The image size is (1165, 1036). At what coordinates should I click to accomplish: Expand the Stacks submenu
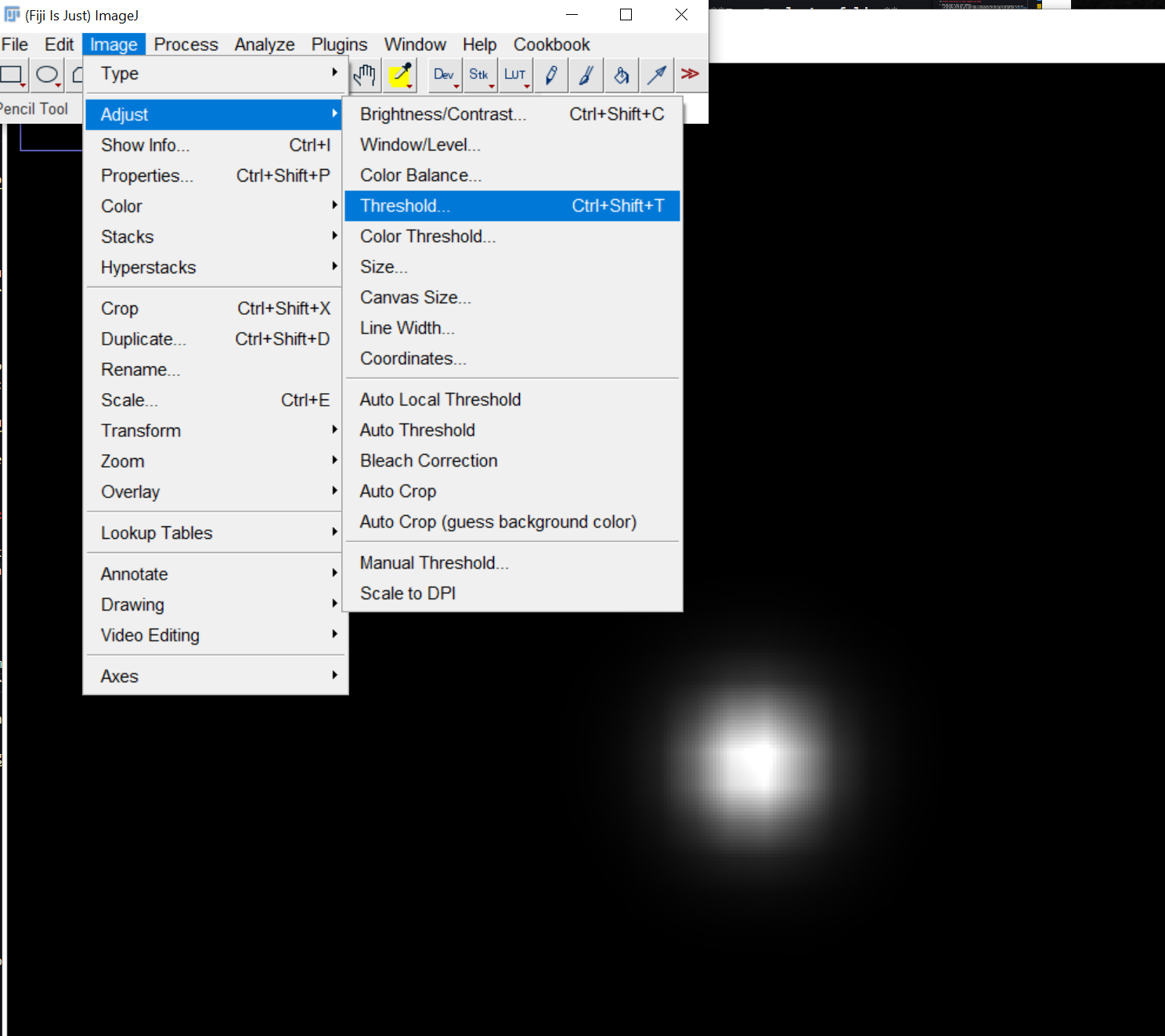point(215,236)
